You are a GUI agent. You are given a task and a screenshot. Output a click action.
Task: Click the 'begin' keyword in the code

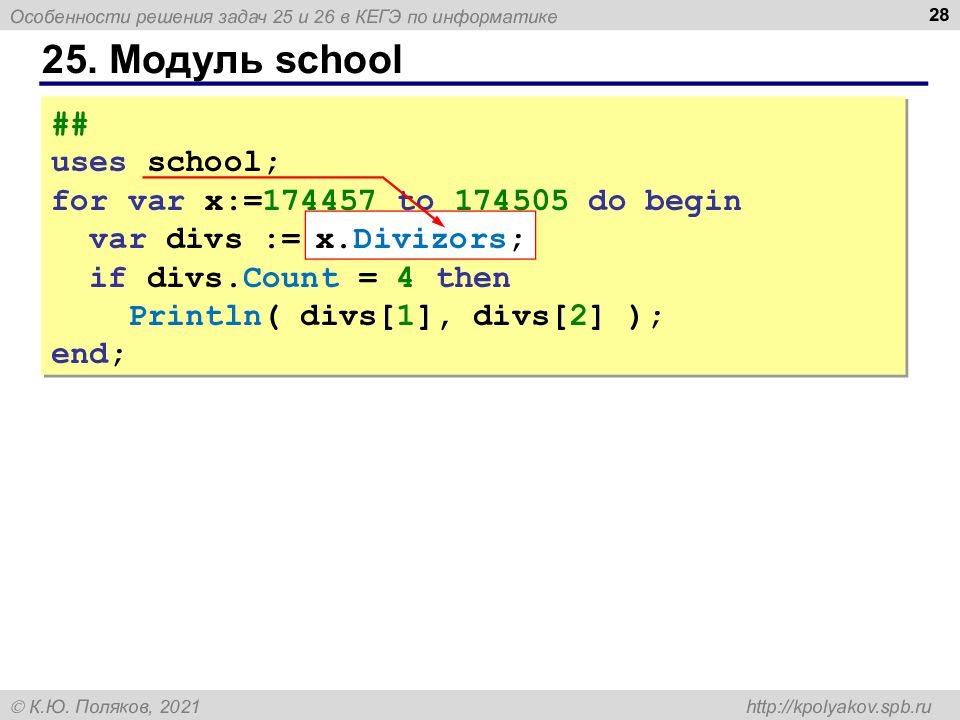[x=692, y=201]
